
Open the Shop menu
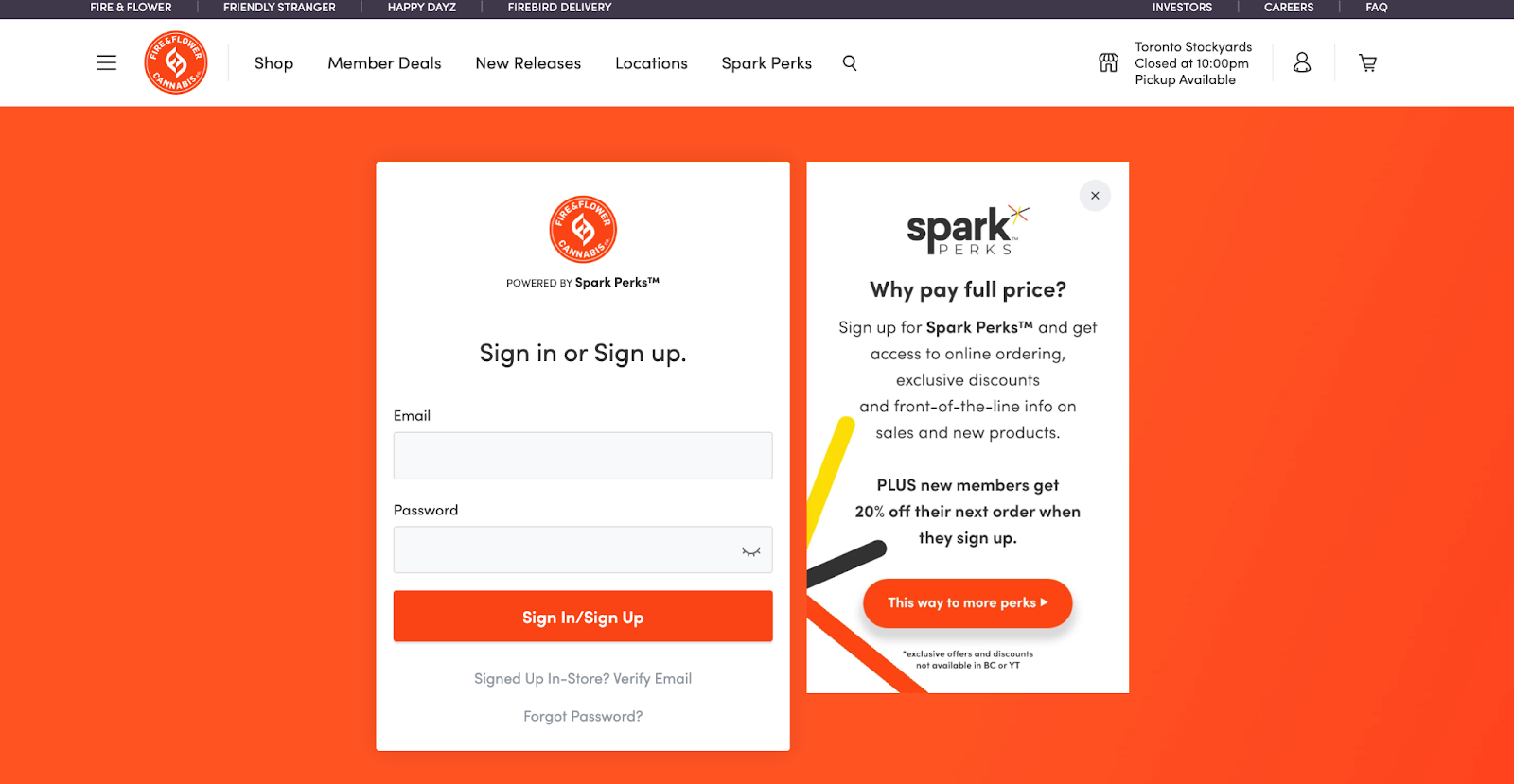[273, 63]
